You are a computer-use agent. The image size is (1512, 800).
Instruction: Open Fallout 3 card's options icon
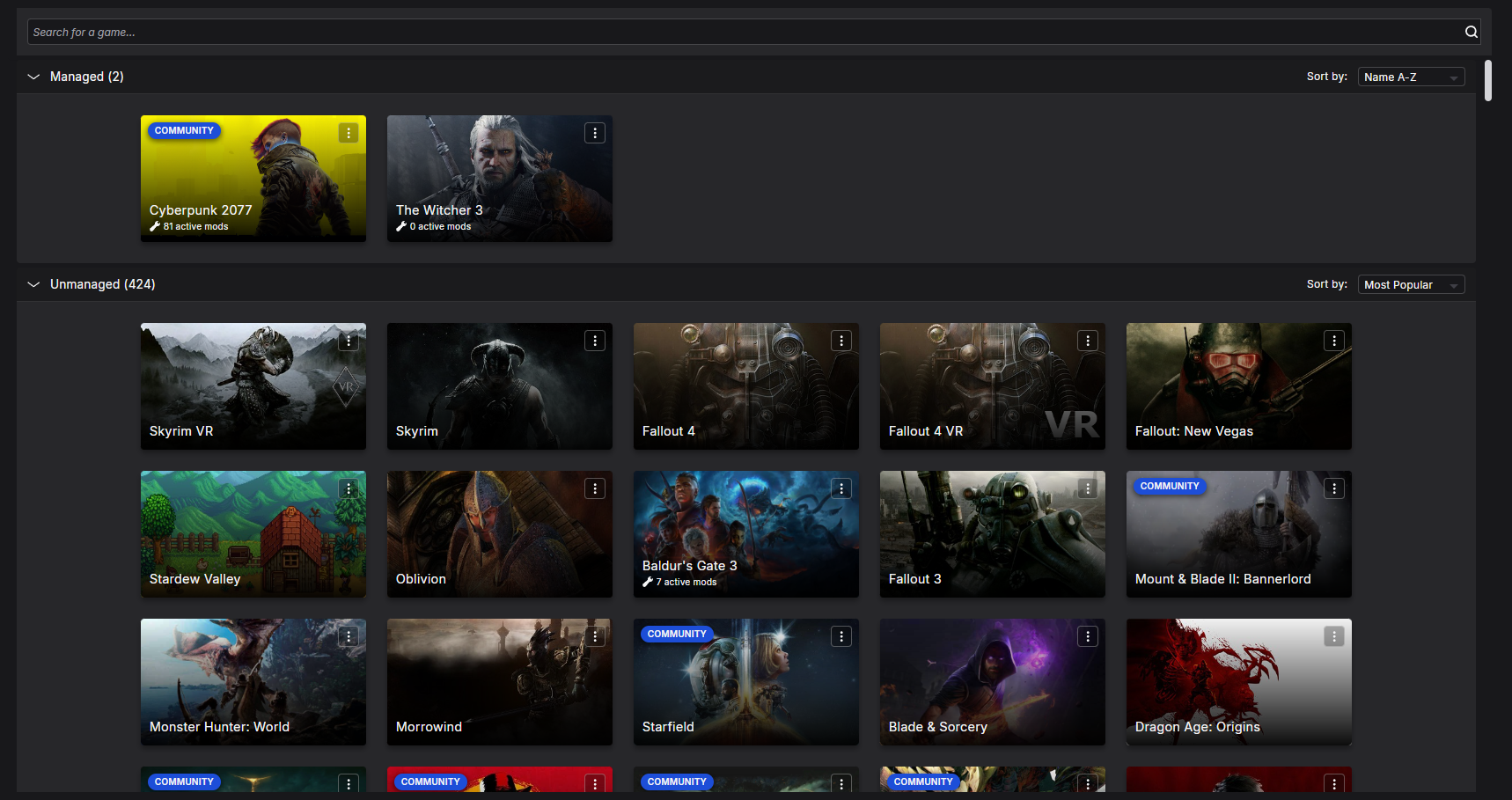1088,488
